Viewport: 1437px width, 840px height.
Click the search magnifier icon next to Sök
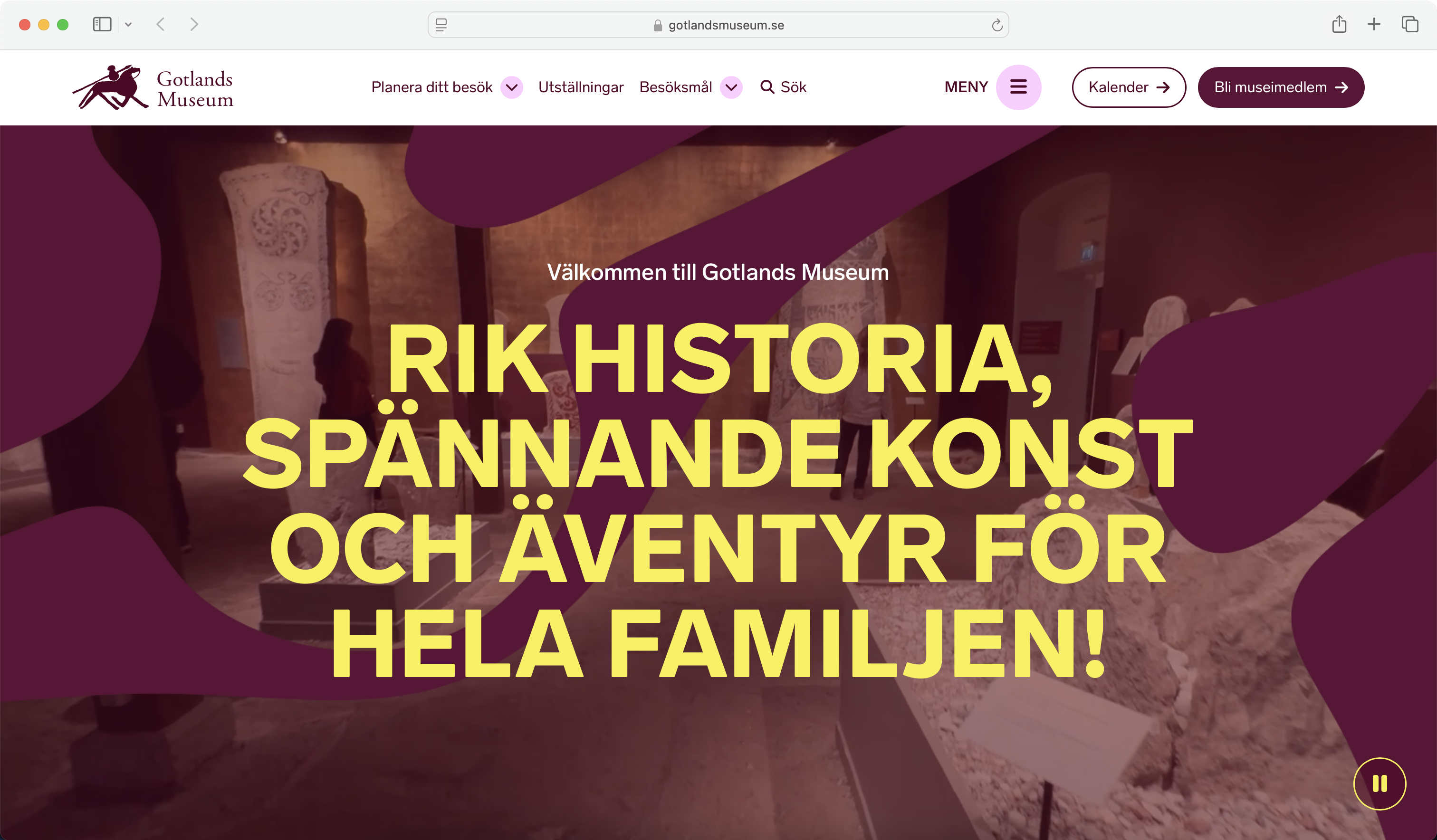[767, 87]
